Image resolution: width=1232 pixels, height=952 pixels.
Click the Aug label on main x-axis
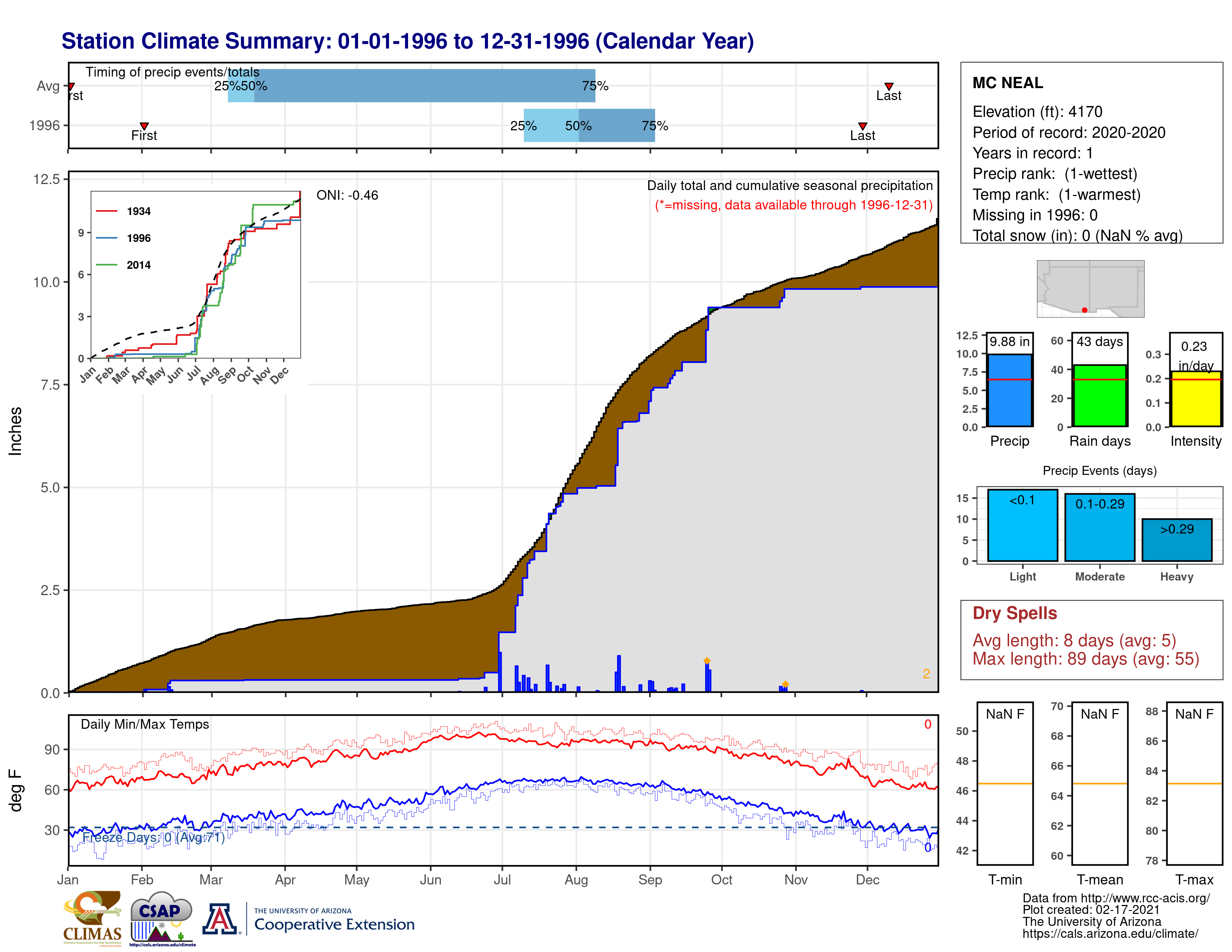pyautogui.click(x=576, y=880)
